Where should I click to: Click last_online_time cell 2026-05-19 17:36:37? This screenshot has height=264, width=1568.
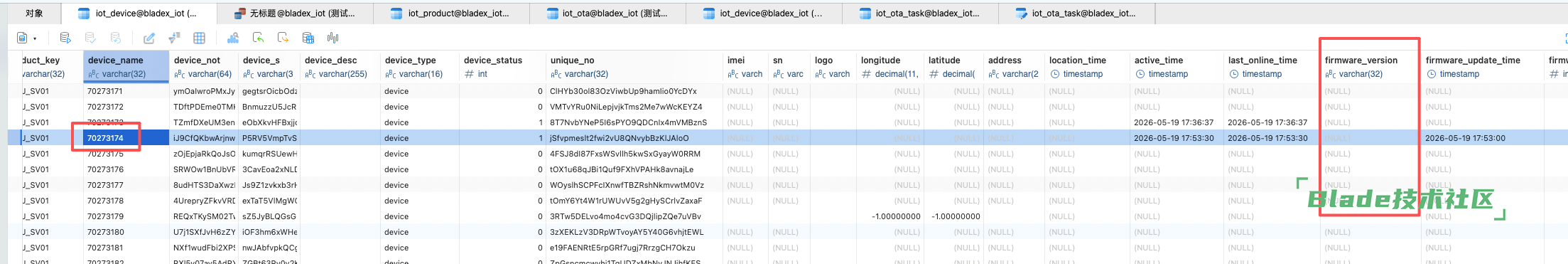1272,122
